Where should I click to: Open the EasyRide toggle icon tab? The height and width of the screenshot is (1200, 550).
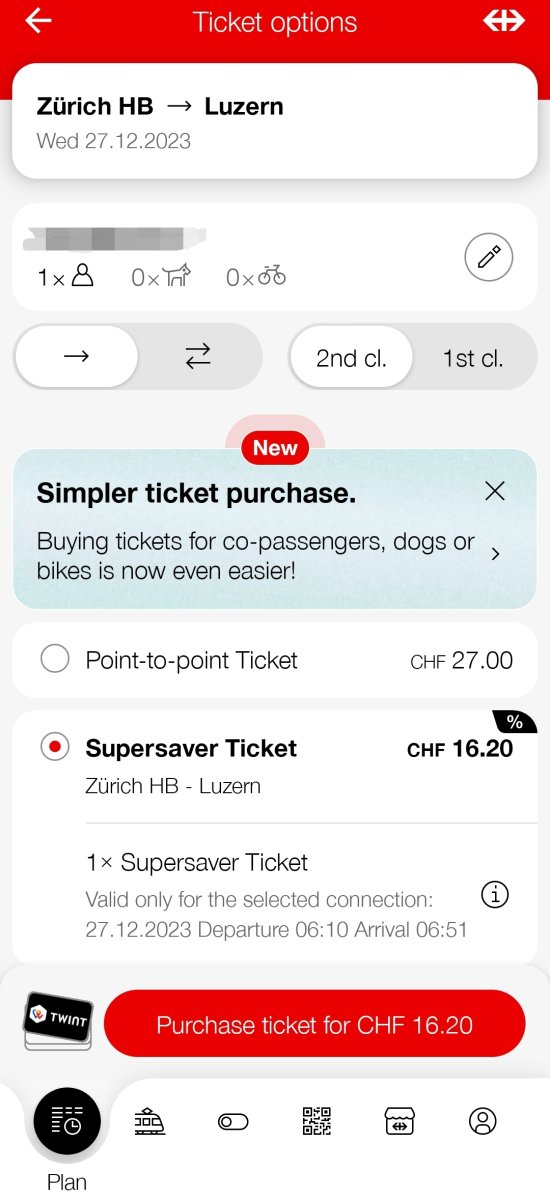click(x=233, y=1122)
